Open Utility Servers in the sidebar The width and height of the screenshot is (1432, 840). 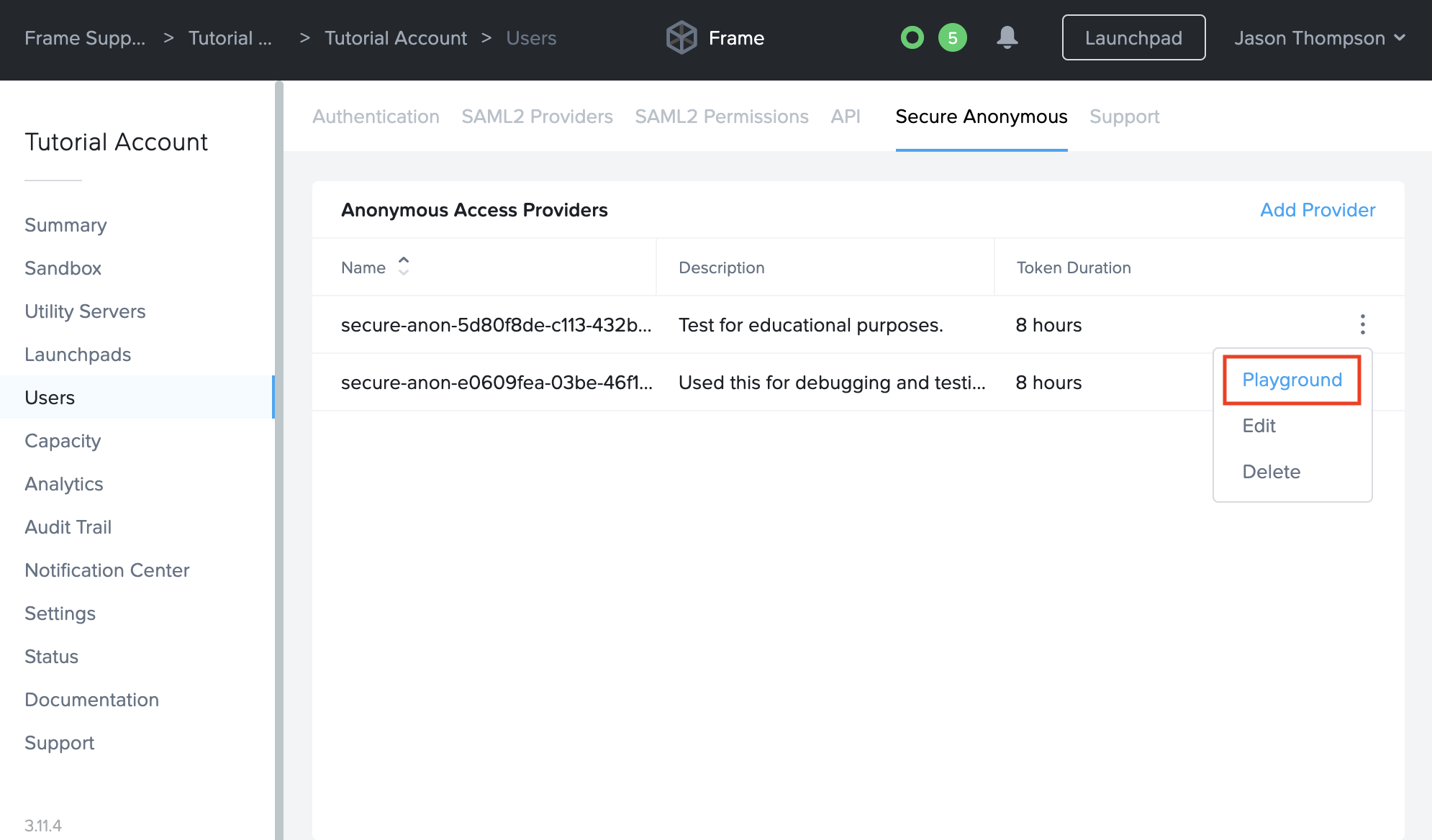point(85,311)
